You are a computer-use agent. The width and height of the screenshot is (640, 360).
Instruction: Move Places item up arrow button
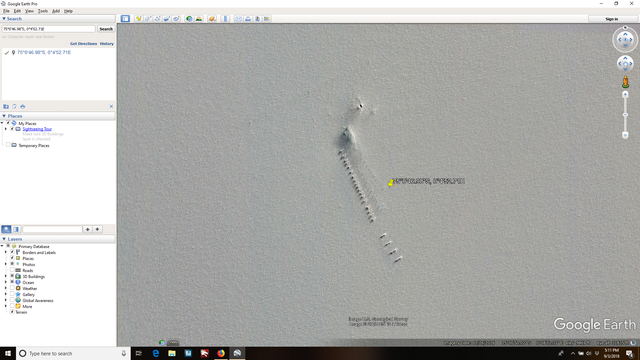click(x=87, y=229)
